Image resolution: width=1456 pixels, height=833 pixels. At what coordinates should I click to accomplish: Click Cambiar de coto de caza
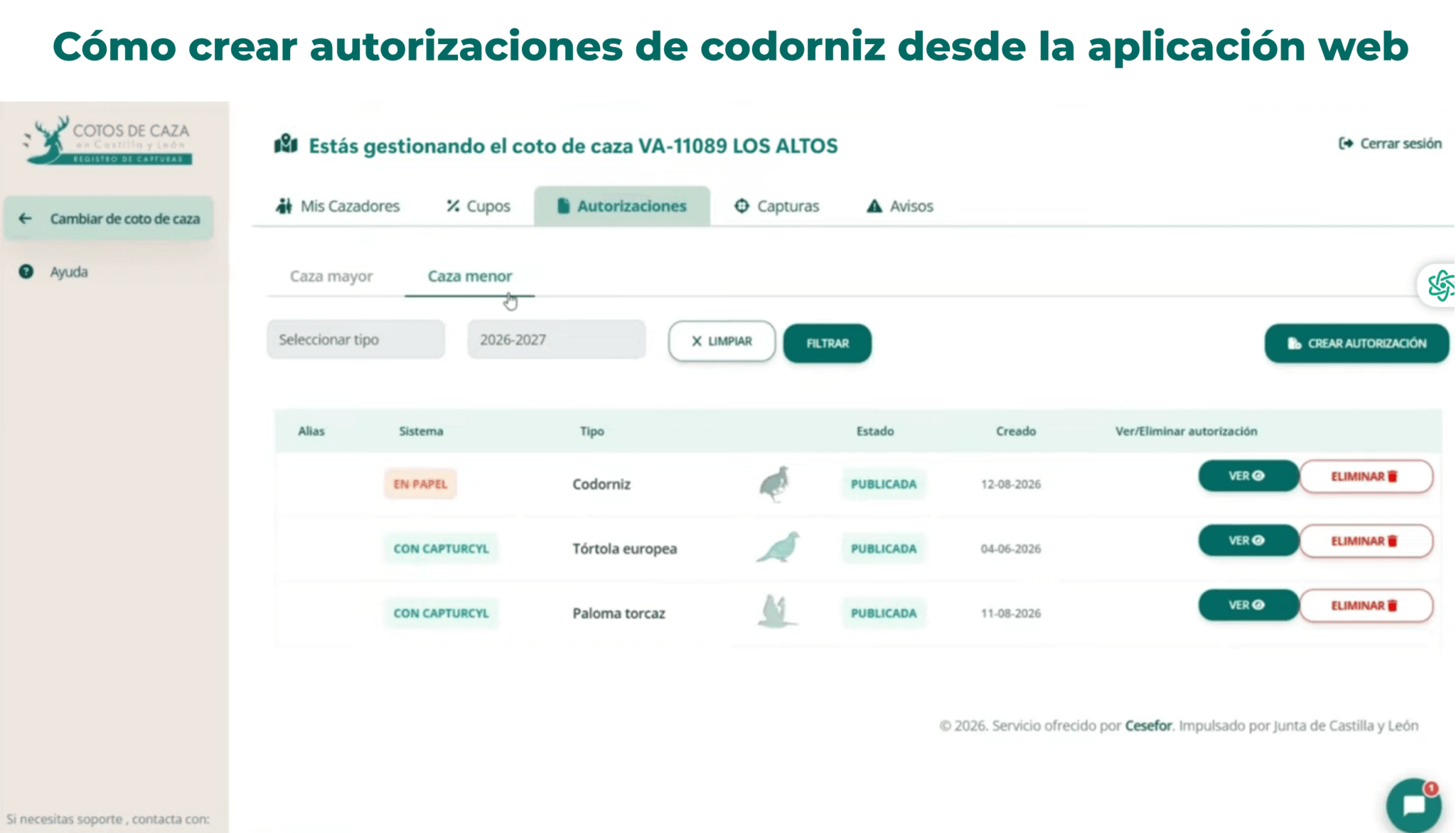109,218
